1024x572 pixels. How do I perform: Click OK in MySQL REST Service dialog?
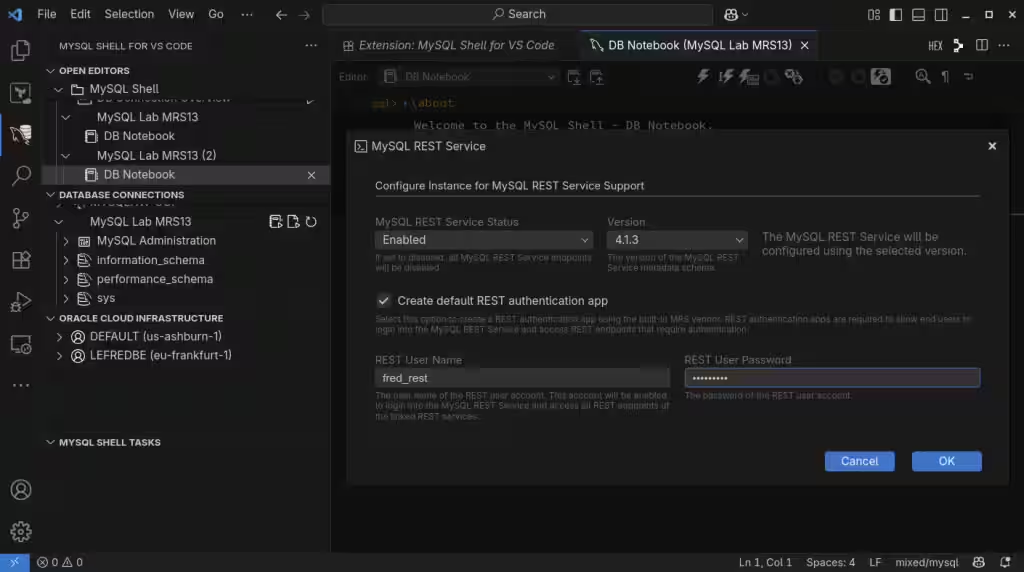(x=946, y=461)
